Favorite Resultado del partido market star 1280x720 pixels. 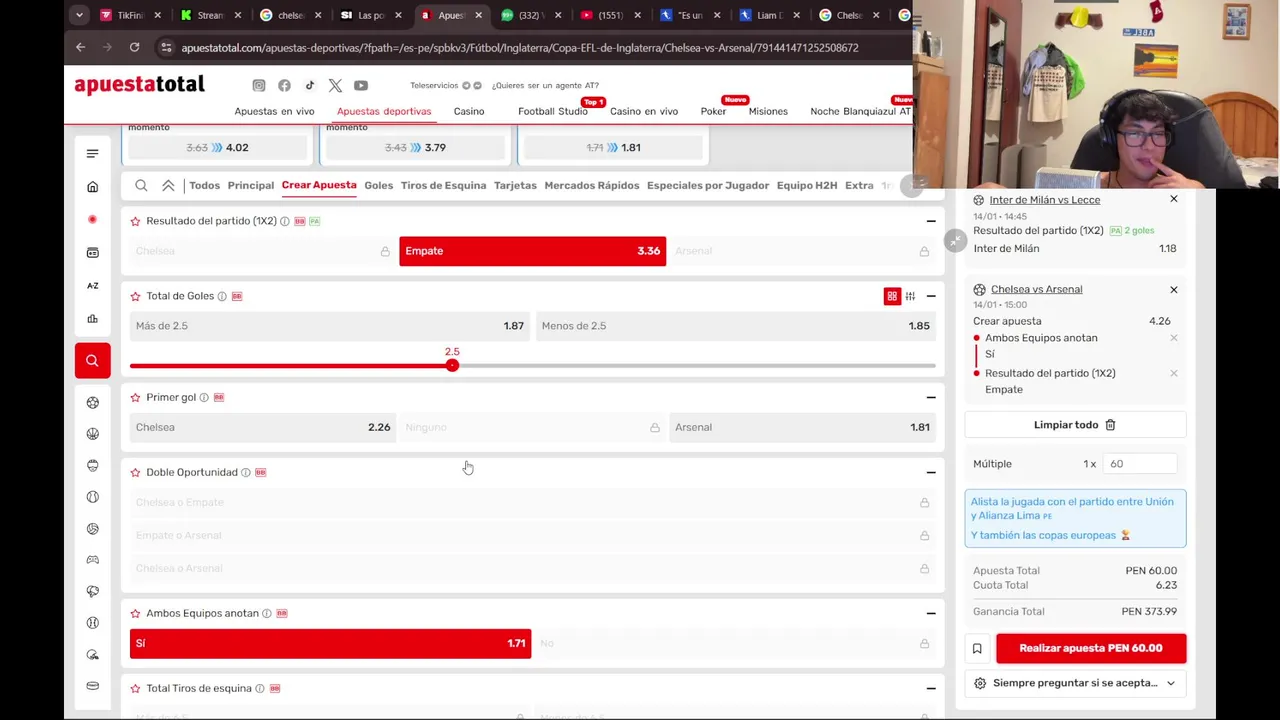(x=135, y=221)
